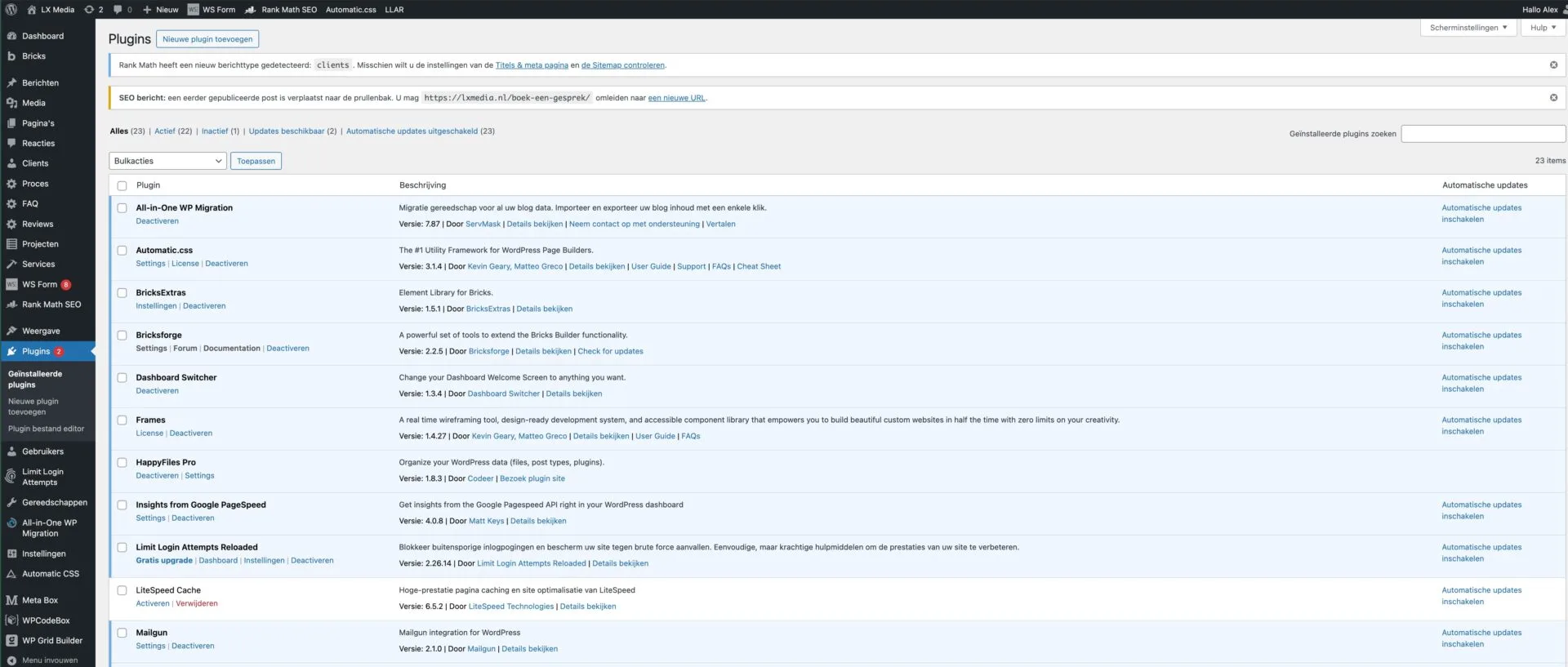Dismiss the SEO bericht redirect notice
This screenshot has width=1568, height=667.
[1553, 98]
